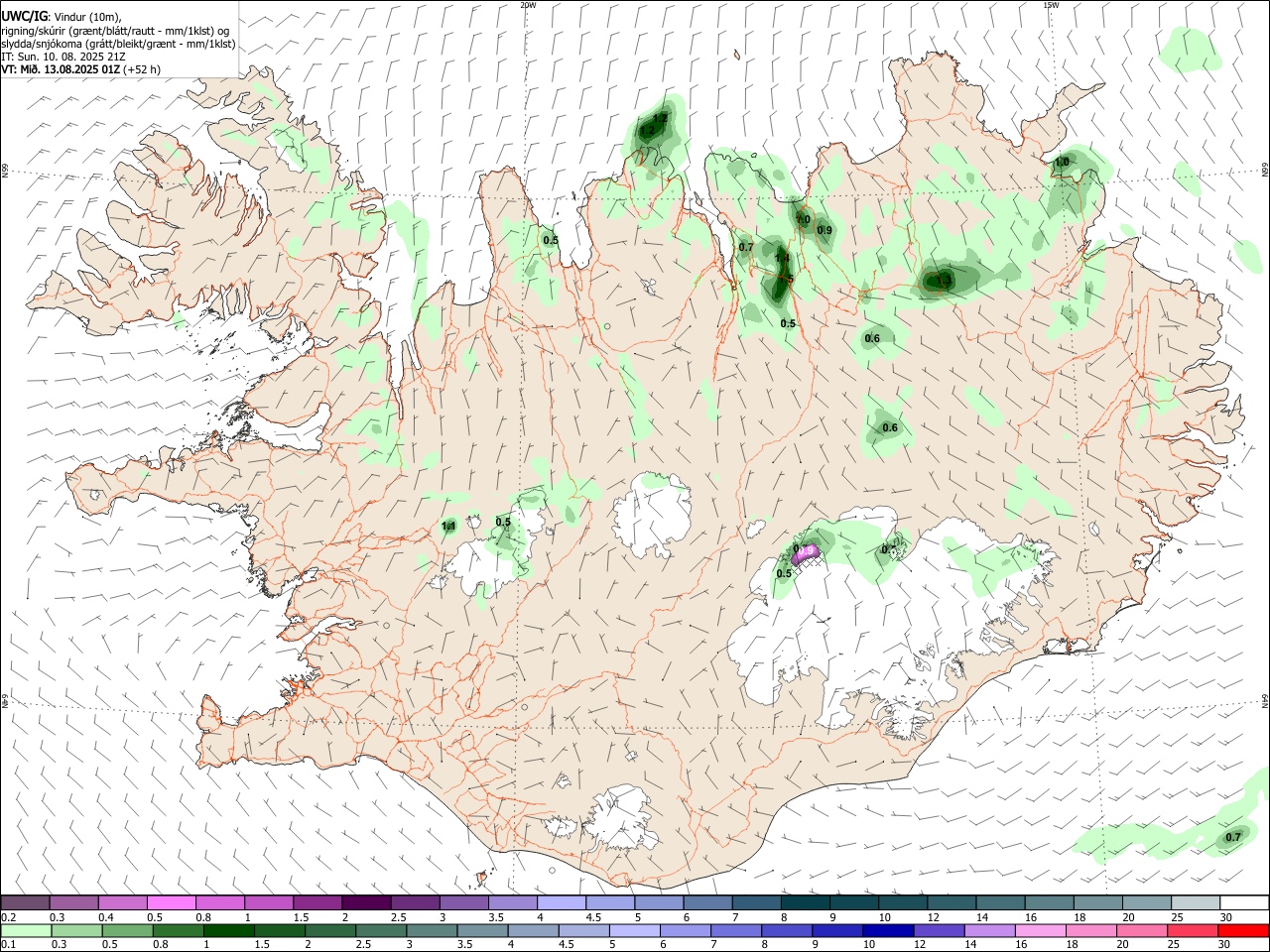
Task: Click the '0.1' label starting the lower legend scale
Action: click(8, 945)
